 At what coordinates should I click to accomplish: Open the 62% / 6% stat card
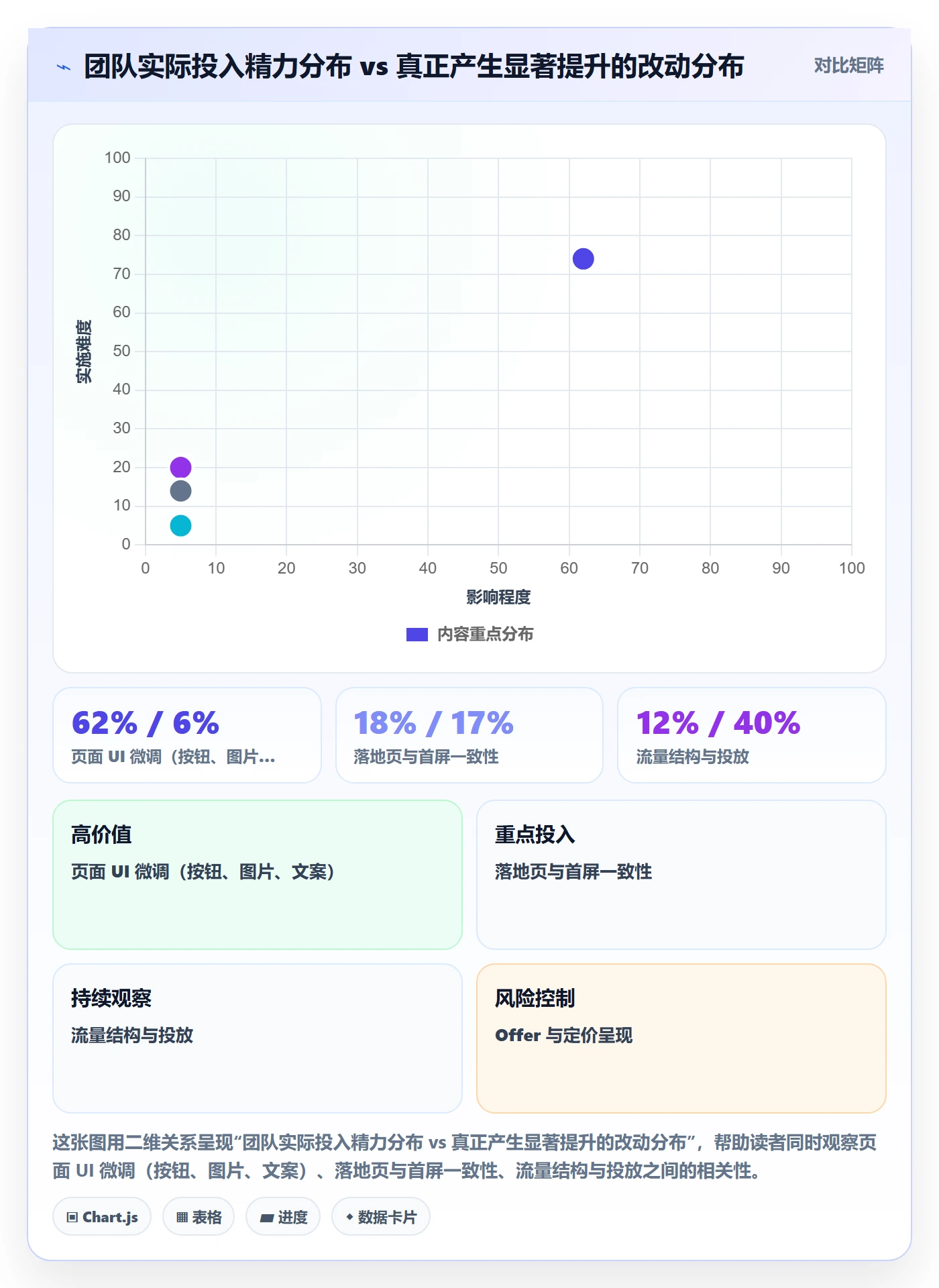click(187, 735)
